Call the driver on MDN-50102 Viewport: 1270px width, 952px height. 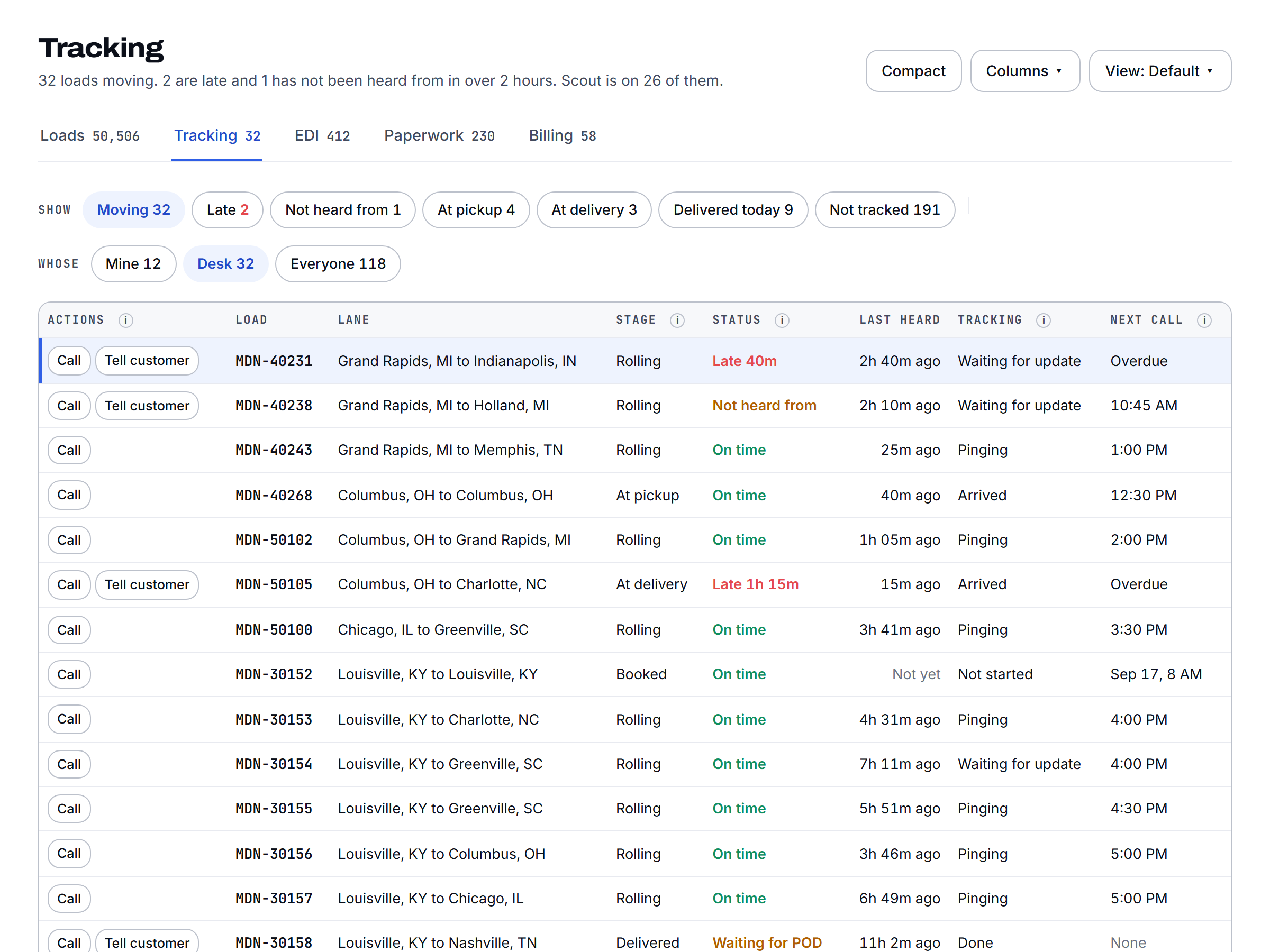click(x=69, y=540)
